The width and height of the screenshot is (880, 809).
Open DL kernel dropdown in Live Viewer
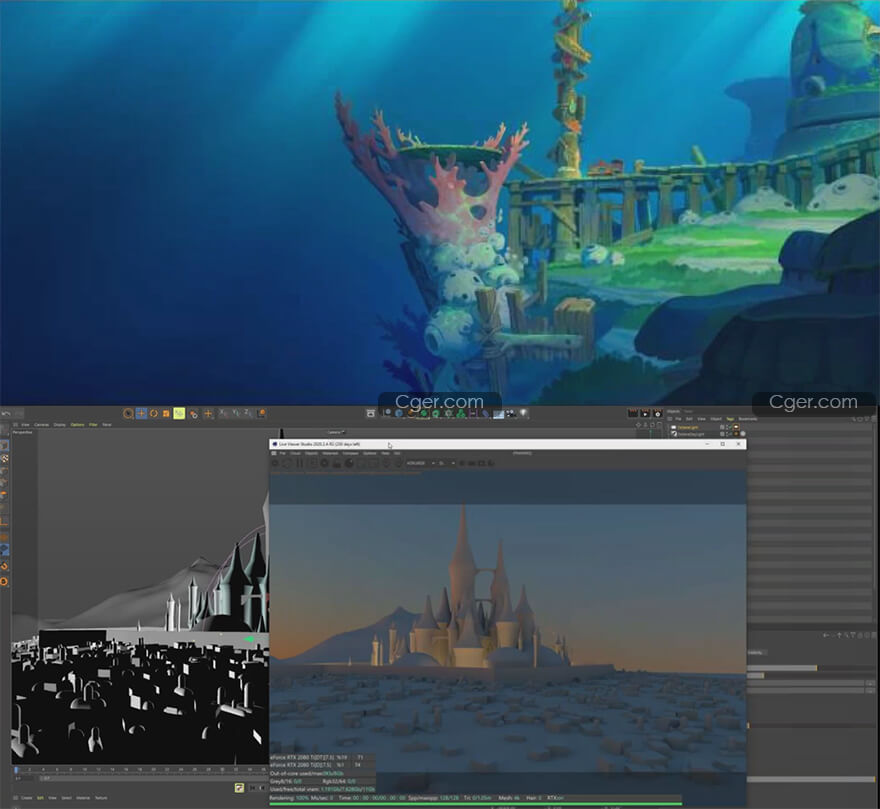point(446,463)
